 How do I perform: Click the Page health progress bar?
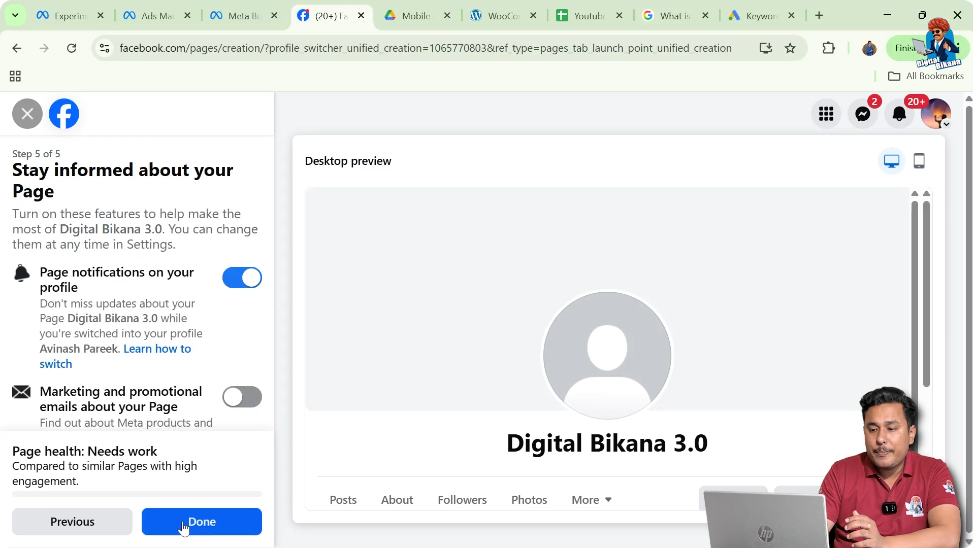click(137, 494)
